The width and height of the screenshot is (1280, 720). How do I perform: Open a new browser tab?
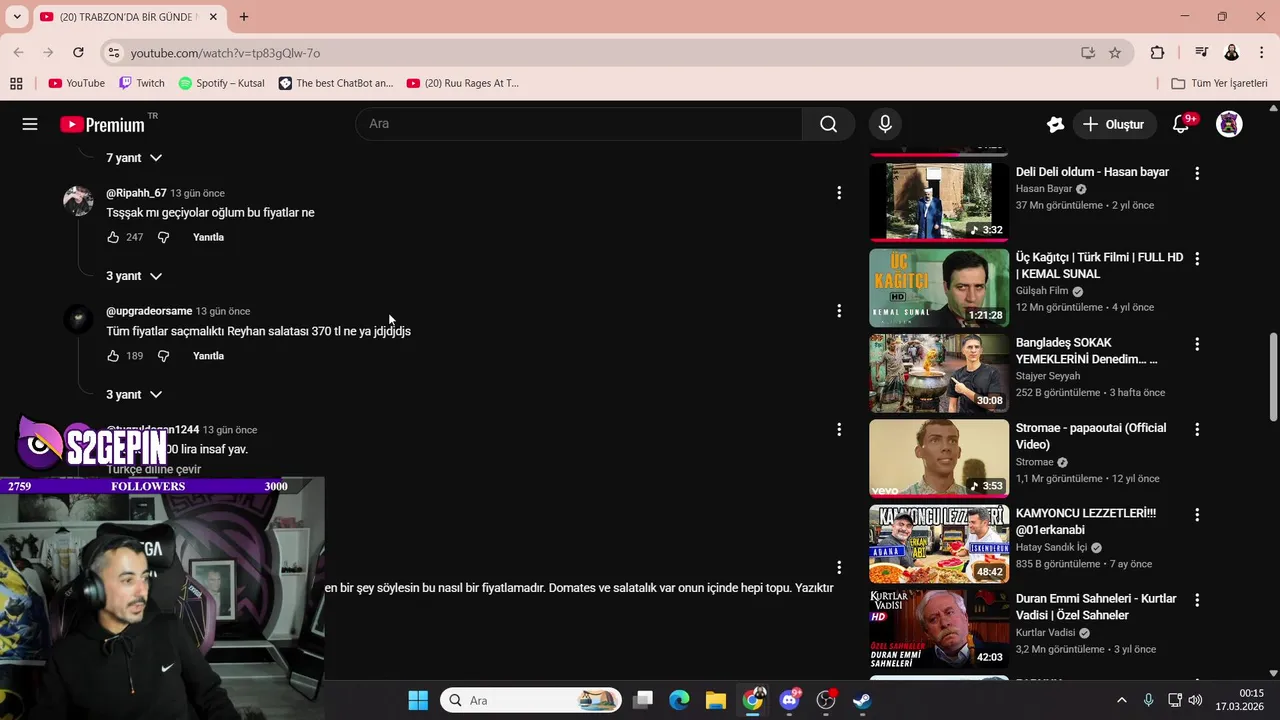coord(244,17)
